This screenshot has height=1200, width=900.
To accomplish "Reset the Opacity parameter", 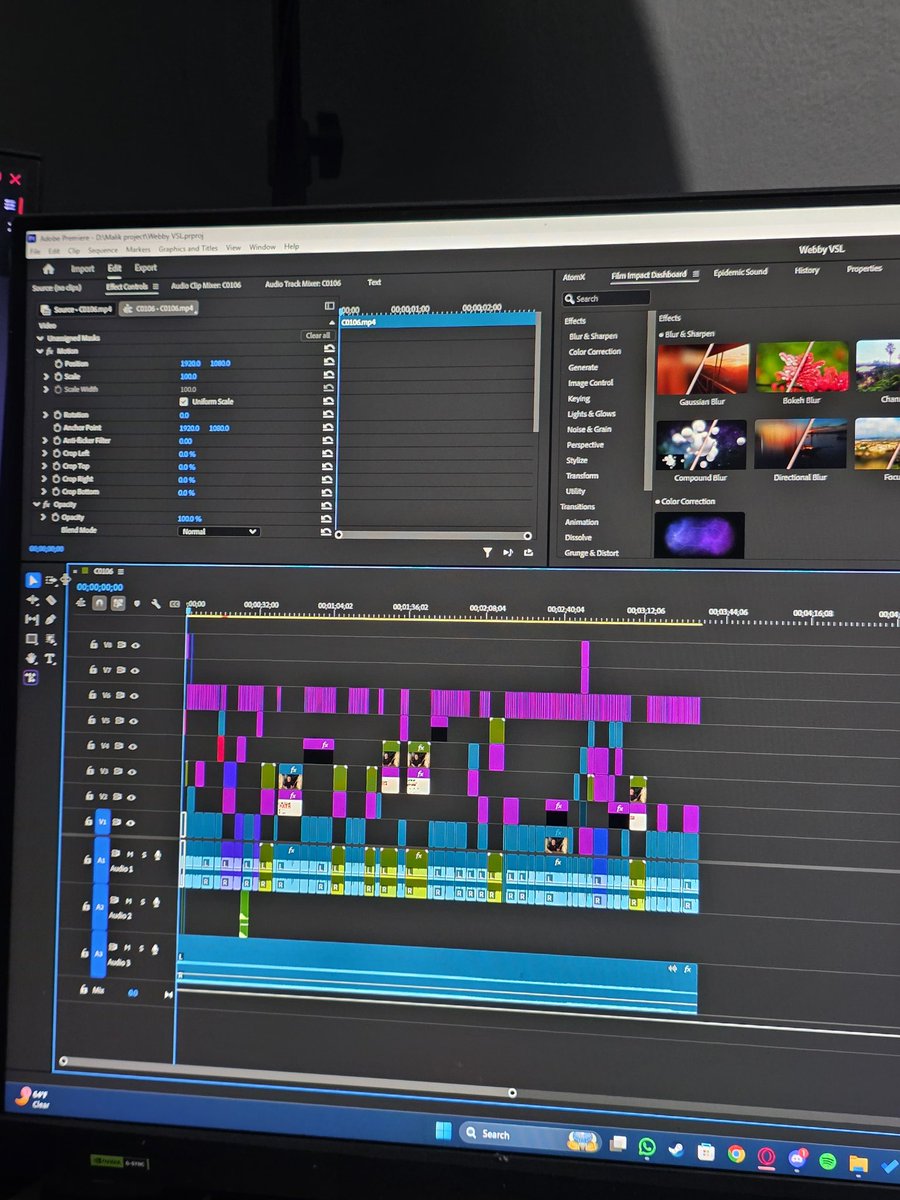I will click(x=328, y=518).
